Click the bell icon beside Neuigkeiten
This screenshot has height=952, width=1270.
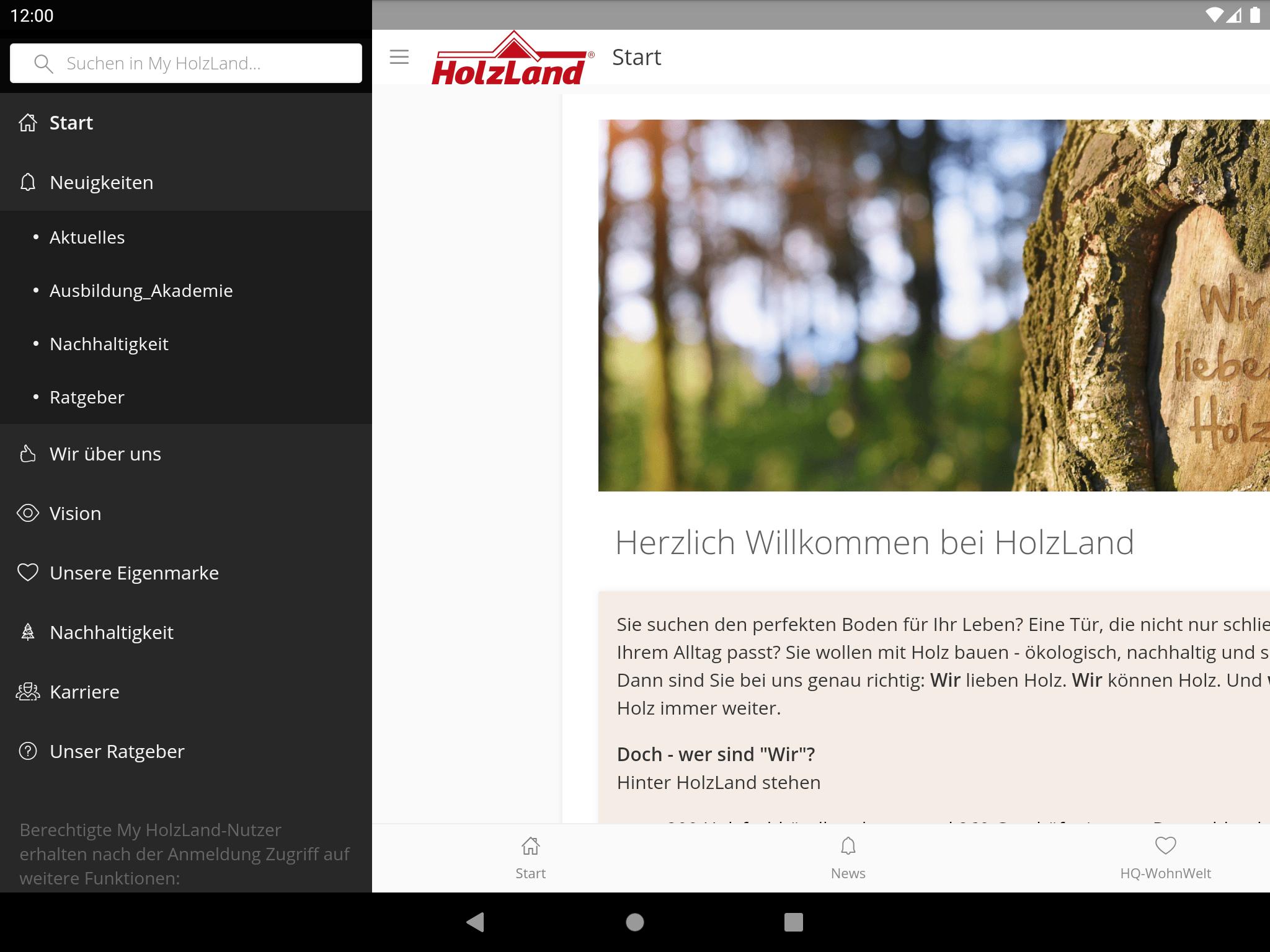coord(28,182)
